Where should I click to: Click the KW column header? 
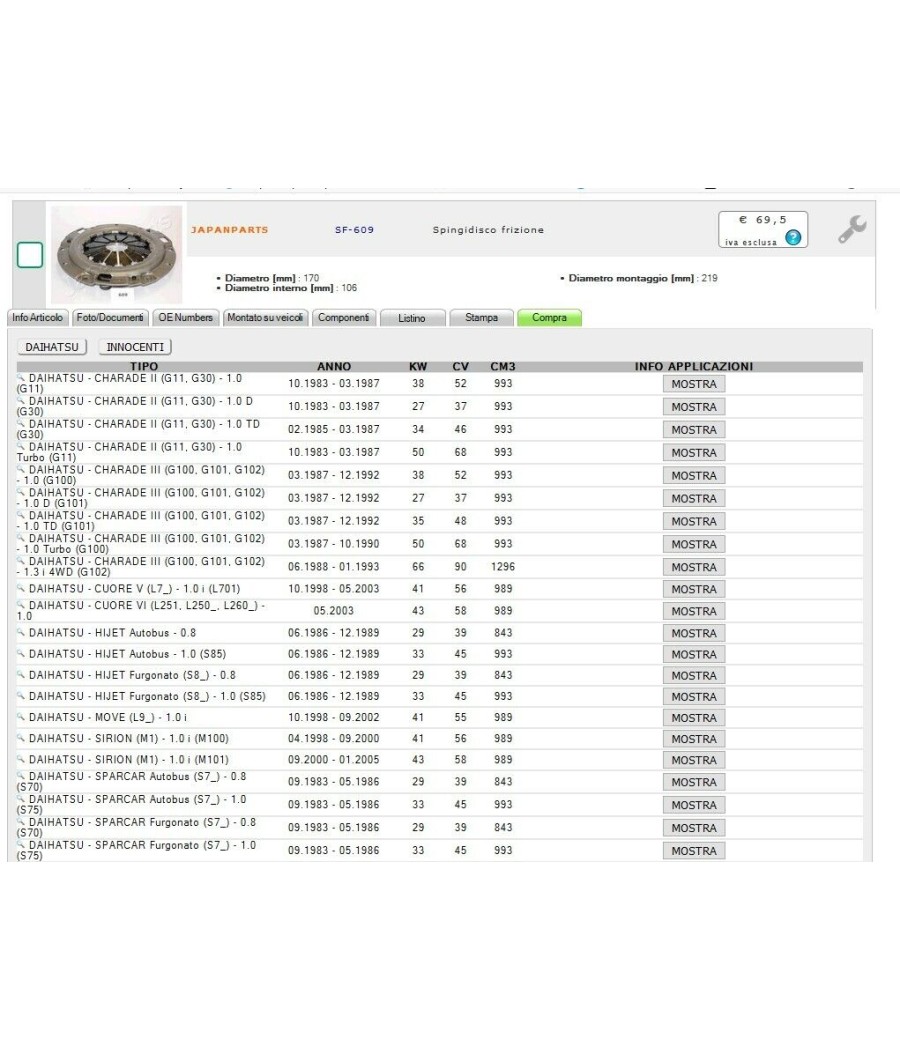(418, 366)
